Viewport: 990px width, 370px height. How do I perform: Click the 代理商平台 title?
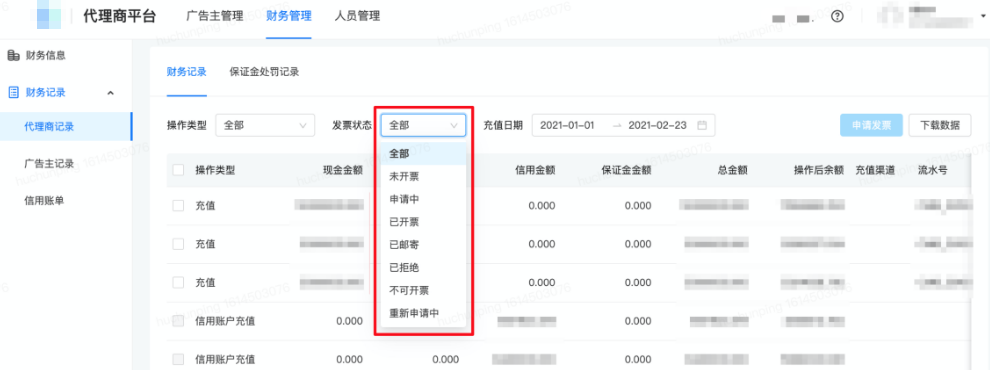(x=119, y=16)
